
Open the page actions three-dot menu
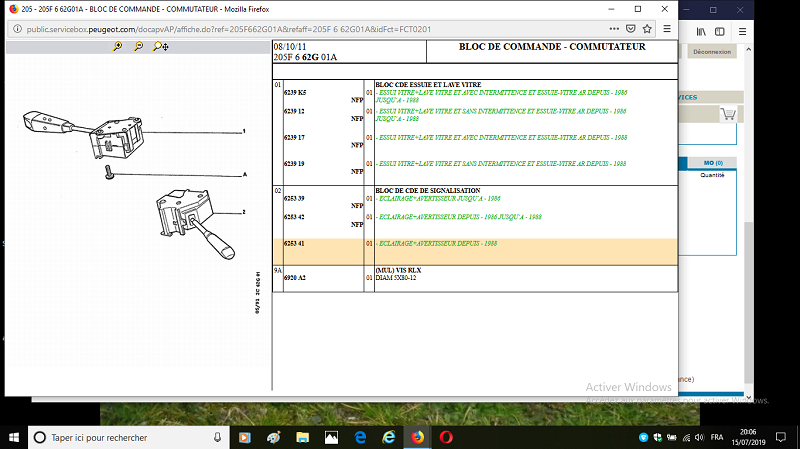coord(614,29)
